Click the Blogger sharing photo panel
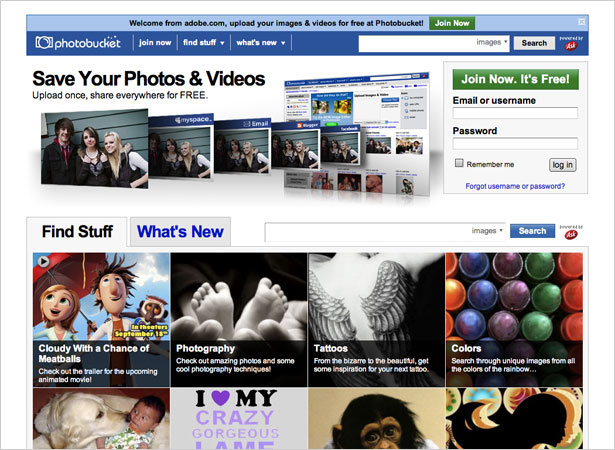Image resolution: width=615 pixels, height=450 pixels. 296,145
